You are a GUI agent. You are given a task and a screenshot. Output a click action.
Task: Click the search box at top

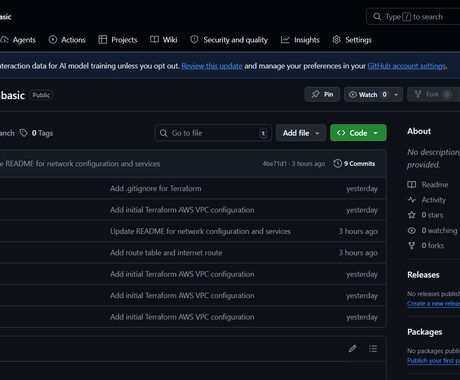pyautogui.click(x=413, y=17)
